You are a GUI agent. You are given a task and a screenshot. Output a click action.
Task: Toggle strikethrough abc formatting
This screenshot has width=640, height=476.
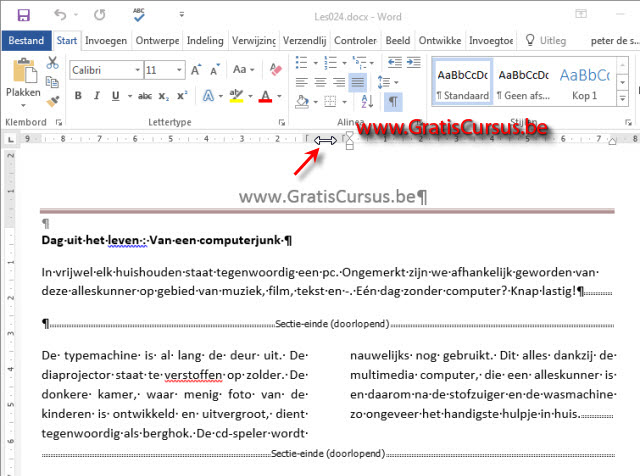click(x=145, y=96)
